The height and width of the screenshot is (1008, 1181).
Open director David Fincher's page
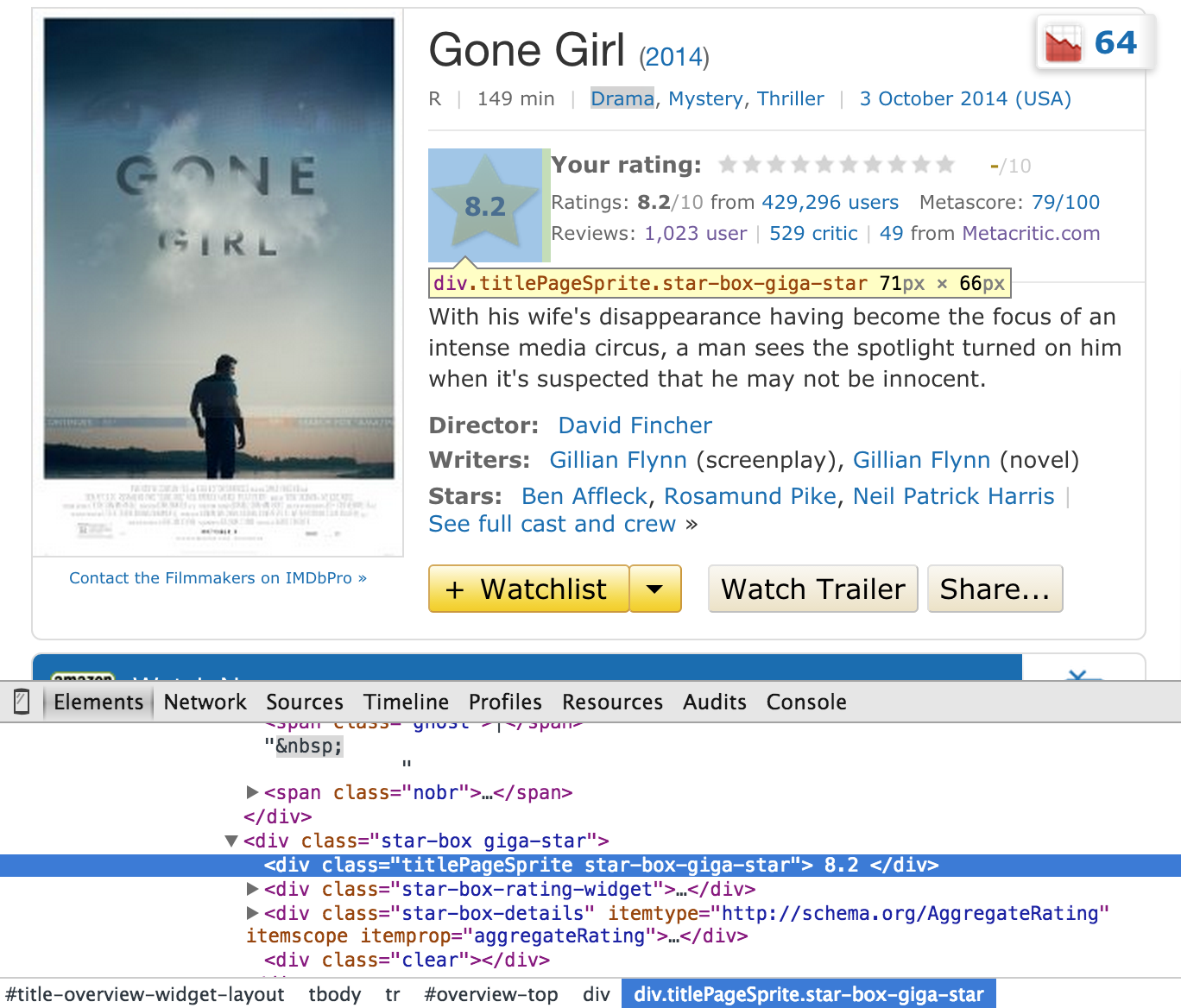[x=635, y=425]
